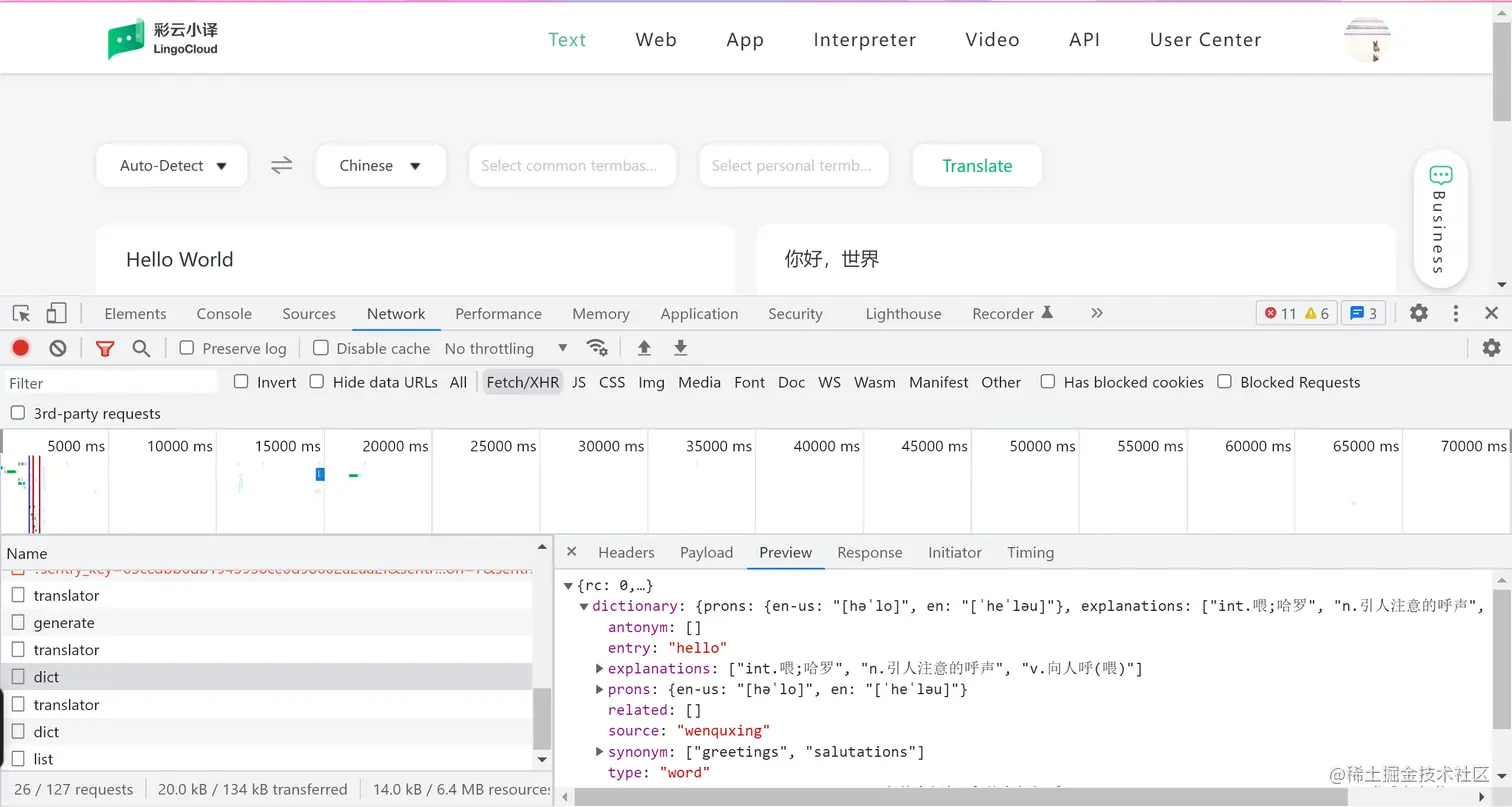The width and height of the screenshot is (1512, 807).
Task: Open the 3 messages issues badge
Action: 1363,313
